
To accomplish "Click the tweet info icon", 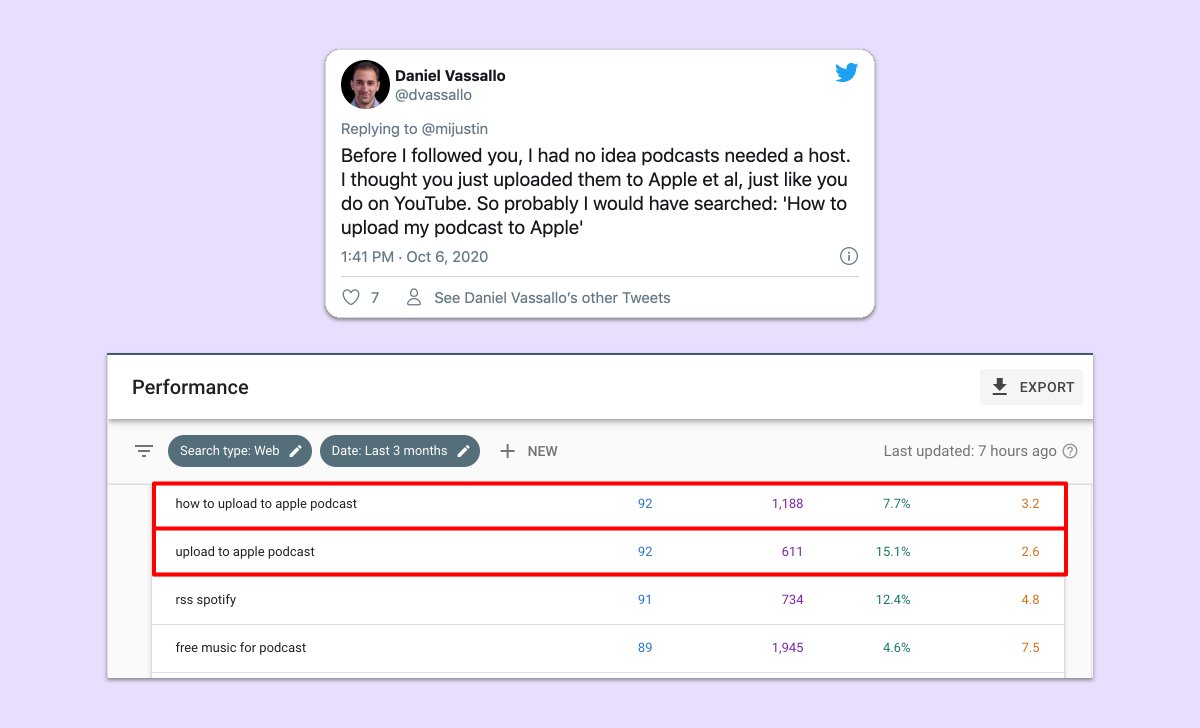I will pos(848,257).
